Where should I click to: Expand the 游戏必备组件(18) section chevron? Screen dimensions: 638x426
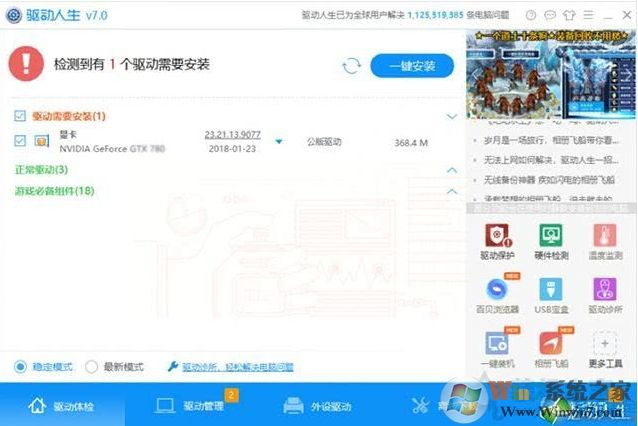coord(452,191)
